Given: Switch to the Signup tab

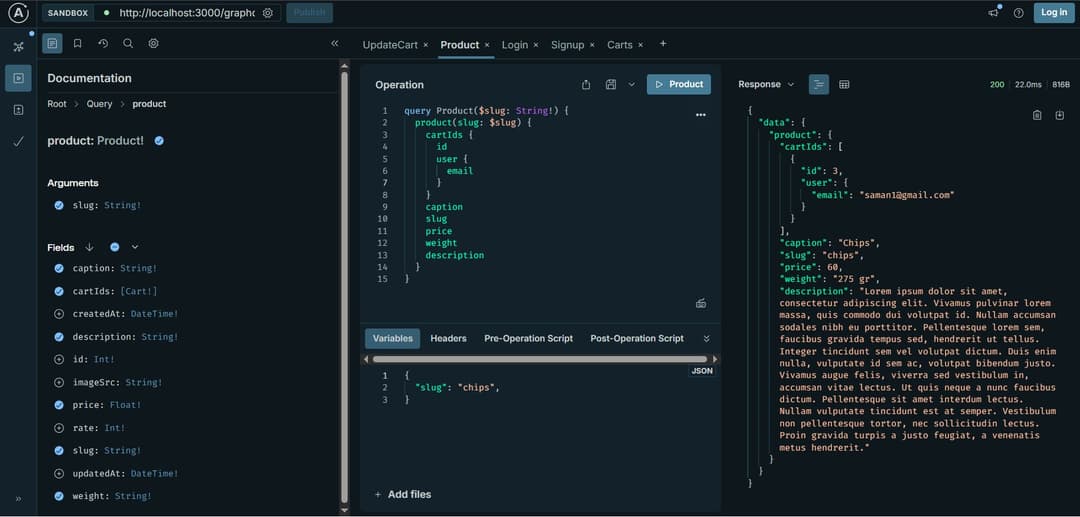Looking at the screenshot, I should pyautogui.click(x=568, y=45).
